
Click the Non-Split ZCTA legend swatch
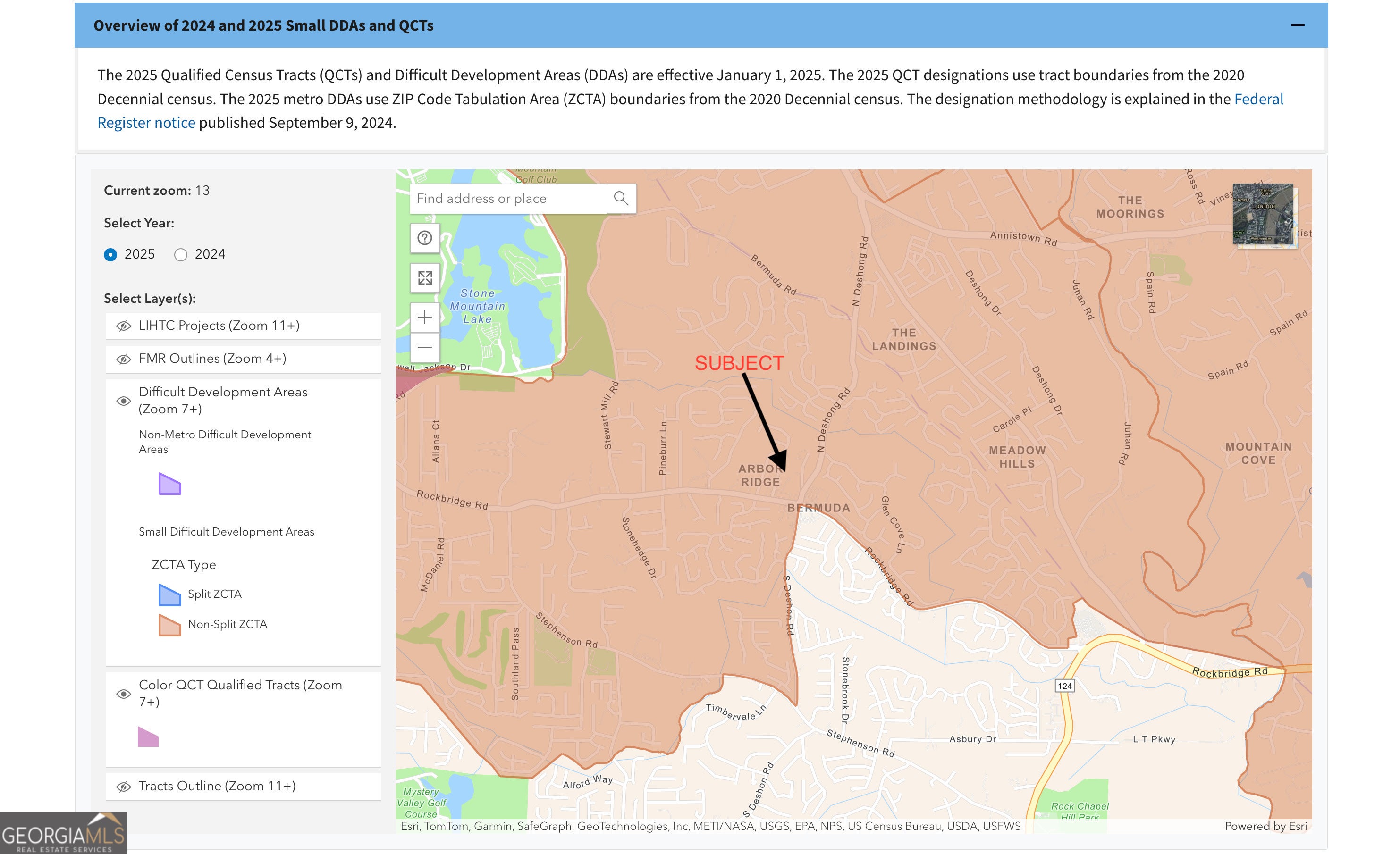(169, 625)
